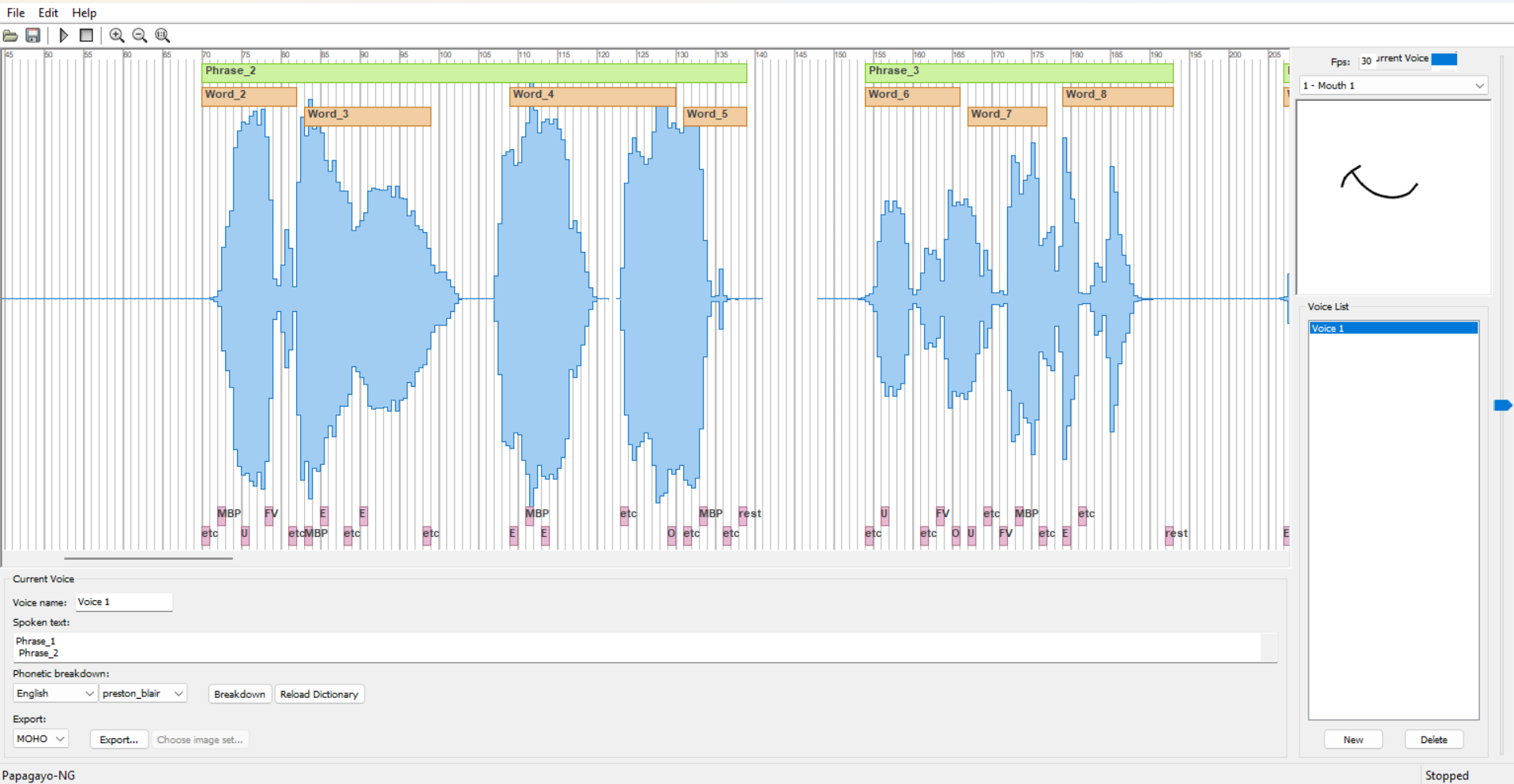Click the blue arrow on right edge
1514x784 pixels.
coord(1502,405)
